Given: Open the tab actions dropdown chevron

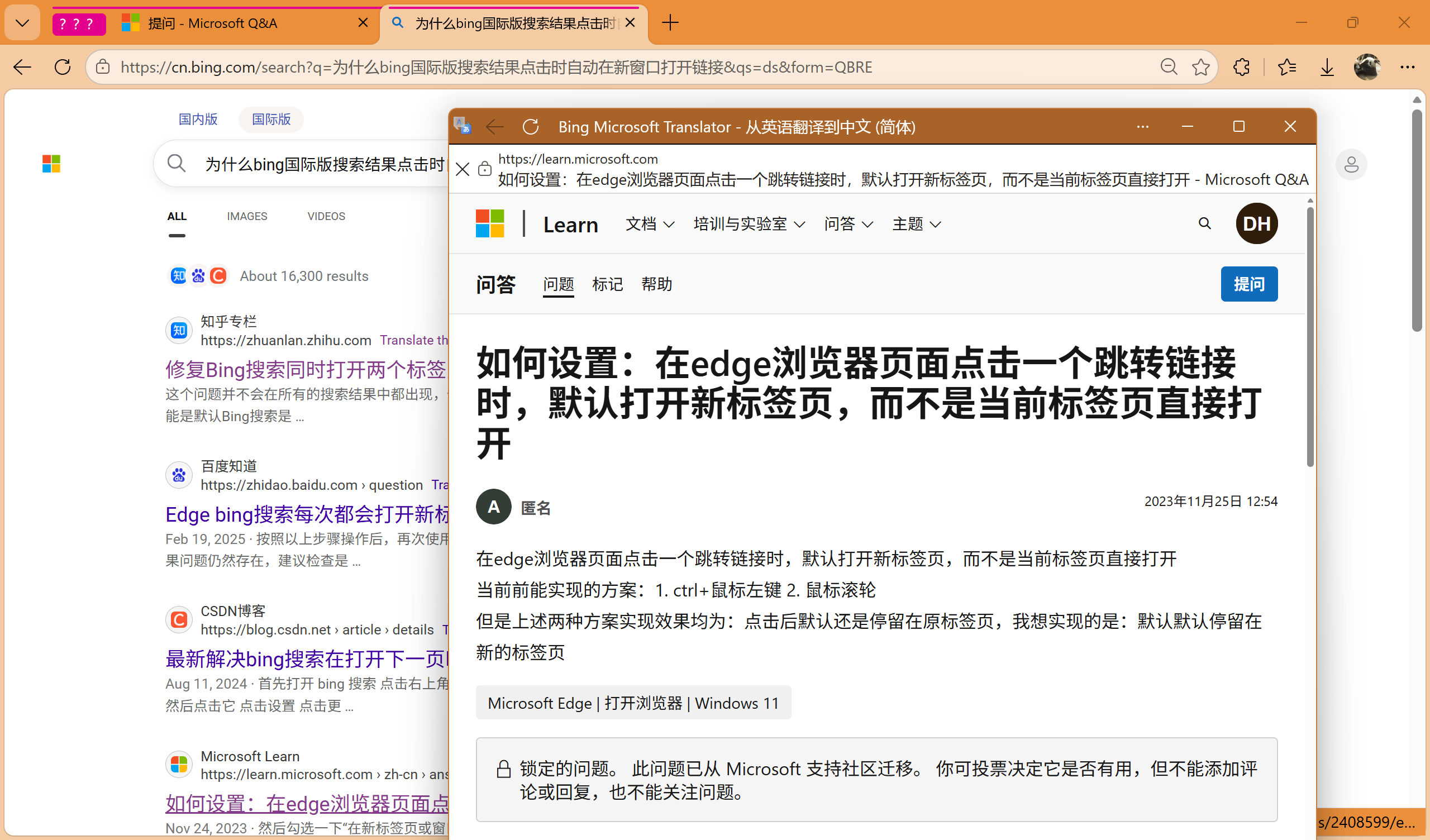Looking at the screenshot, I should tap(22, 23).
